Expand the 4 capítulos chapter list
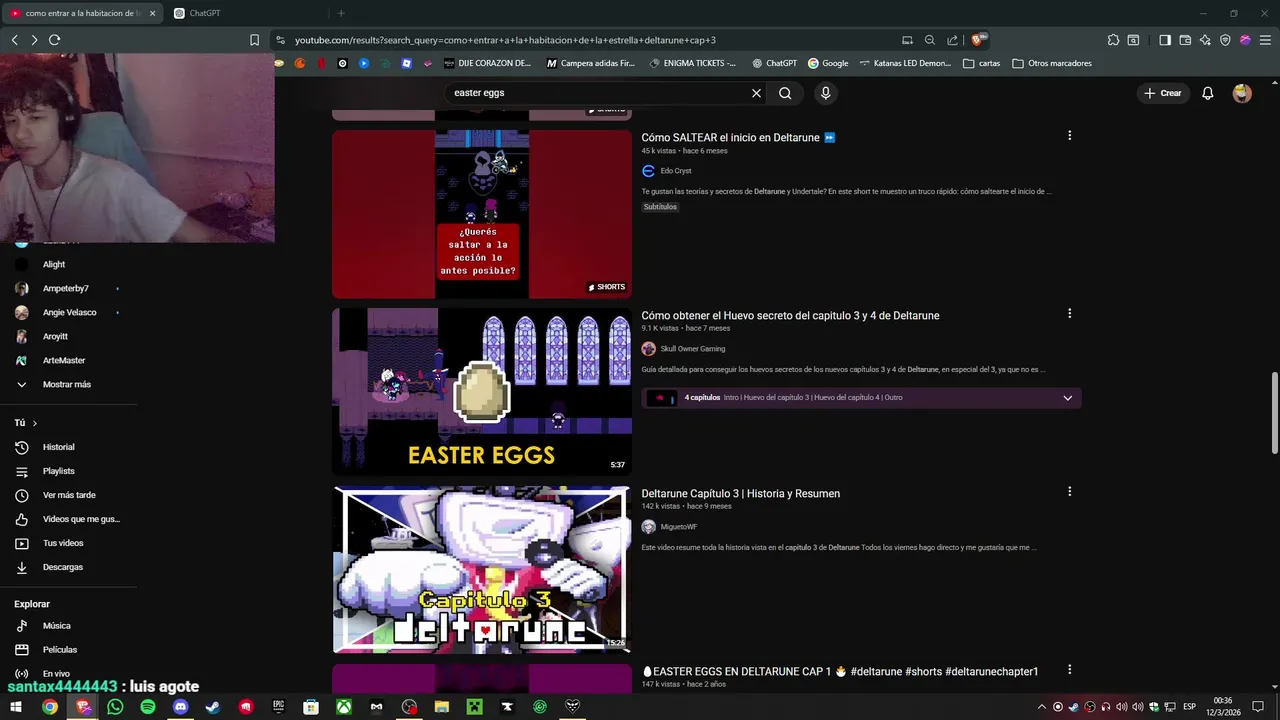Image resolution: width=1280 pixels, height=720 pixels. click(x=1067, y=398)
